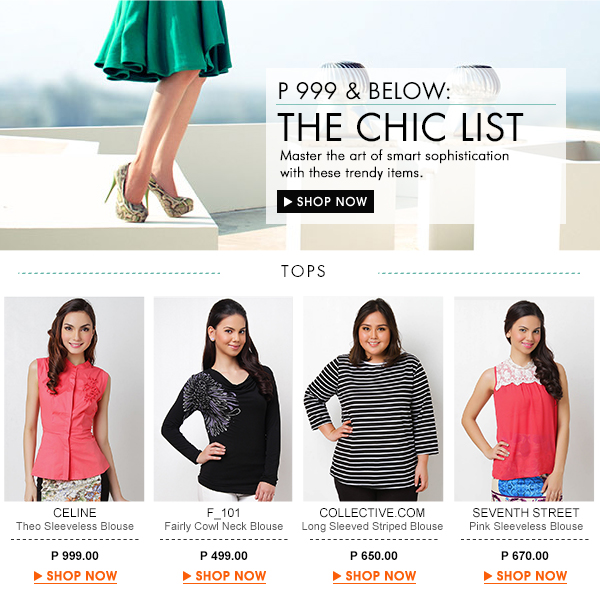Image resolution: width=600 pixels, height=596 pixels.
Task: Click orange arrow icon under P 499.00
Action: (187, 576)
